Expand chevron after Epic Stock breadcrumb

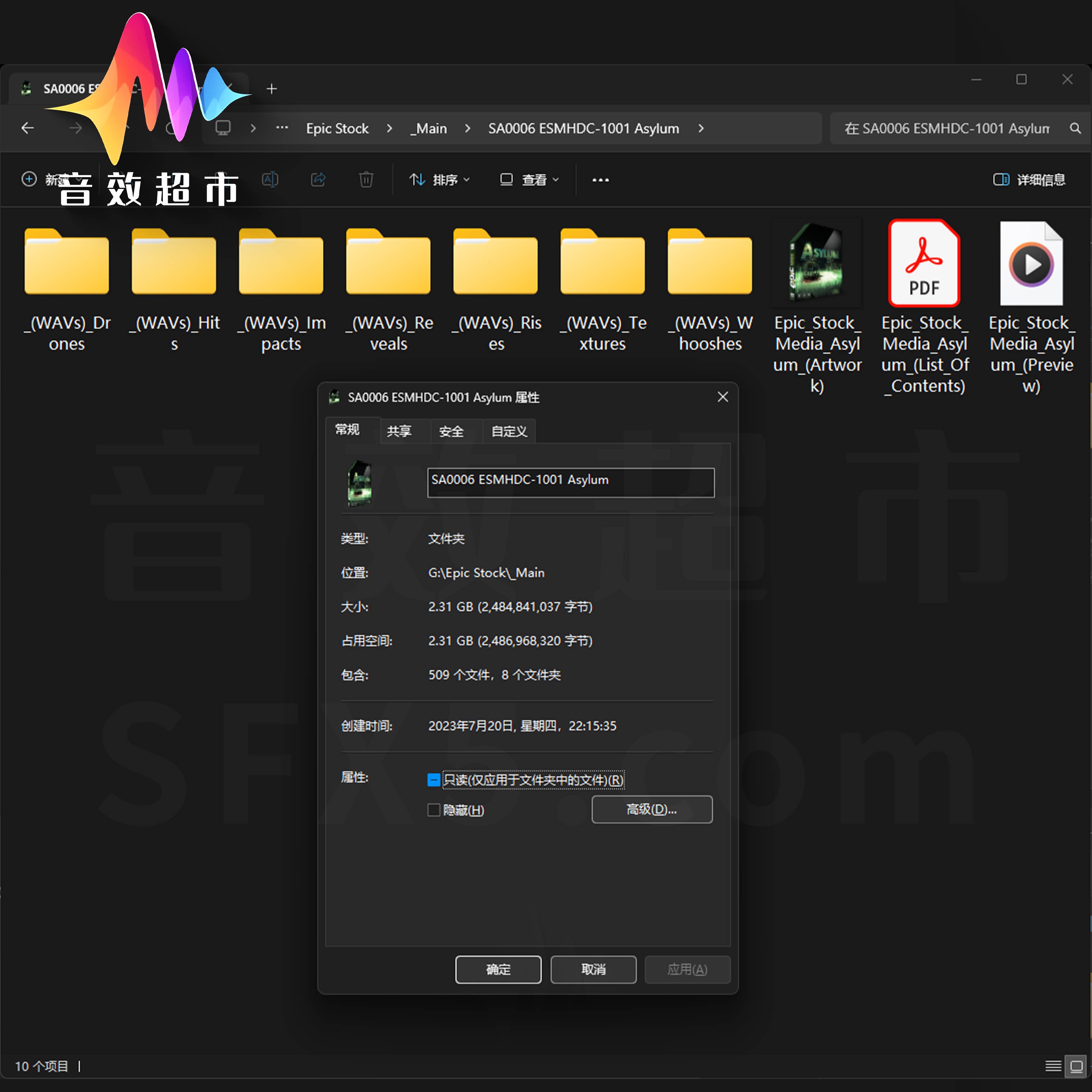click(389, 128)
